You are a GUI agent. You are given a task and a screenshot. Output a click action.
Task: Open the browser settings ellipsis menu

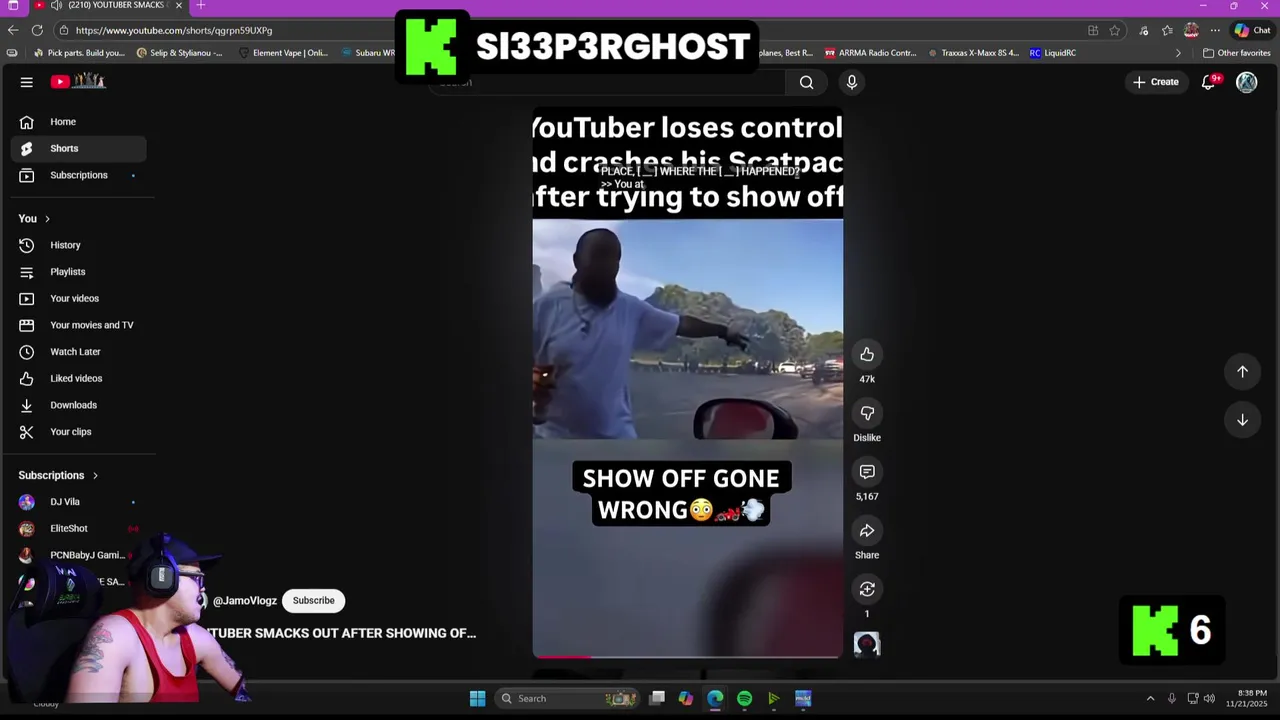pyautogui.click(x=1215, y=30)
